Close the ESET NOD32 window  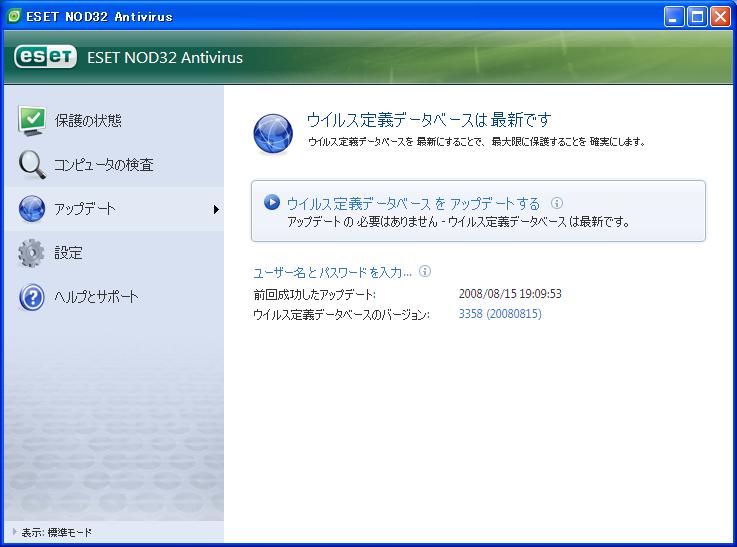720,17
